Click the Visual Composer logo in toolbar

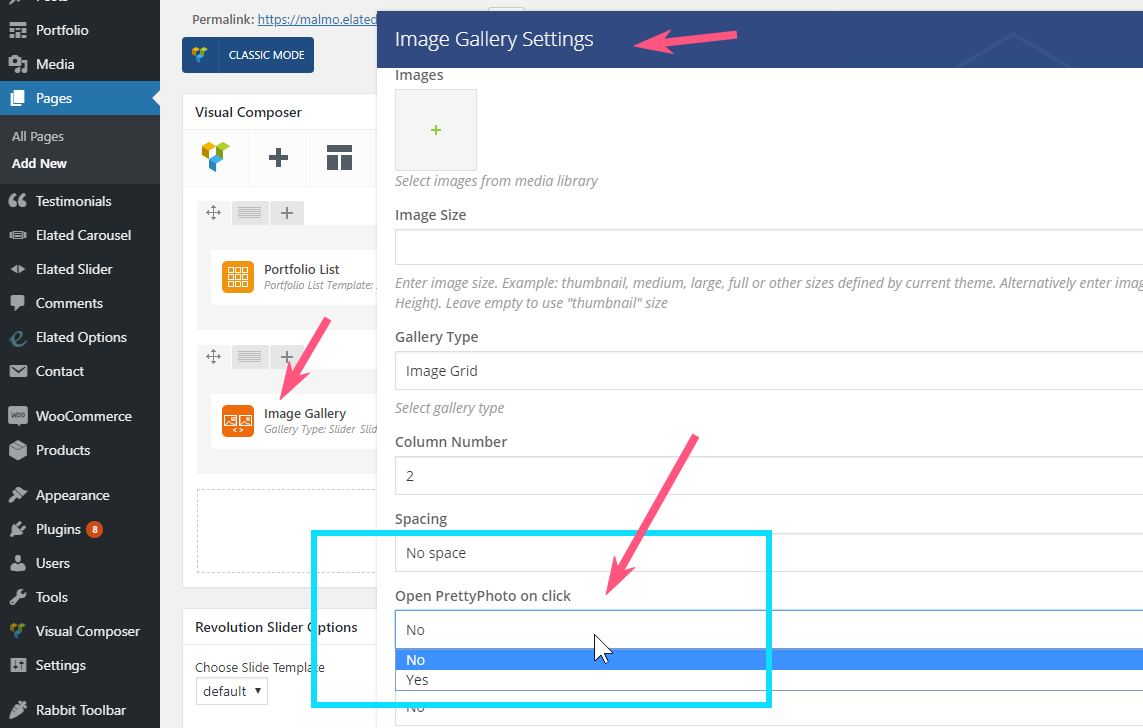coord(216,157)
